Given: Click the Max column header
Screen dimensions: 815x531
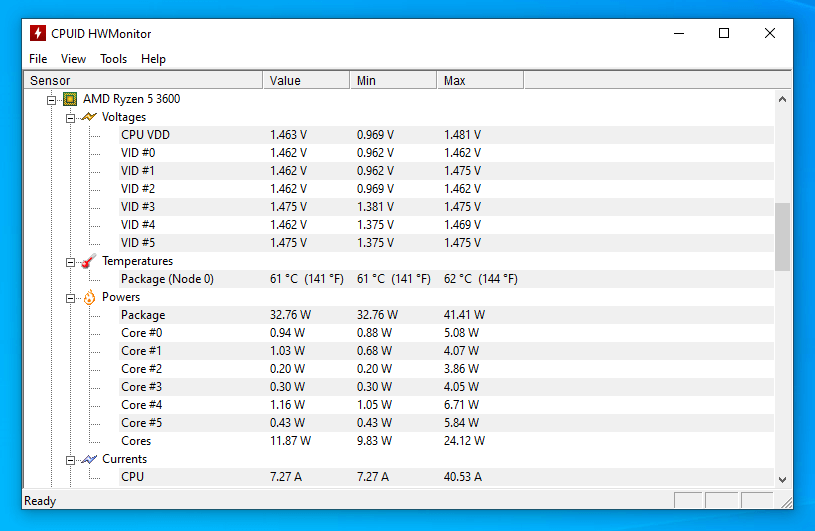Looking at the screenshot, I should tap(480, 81).
